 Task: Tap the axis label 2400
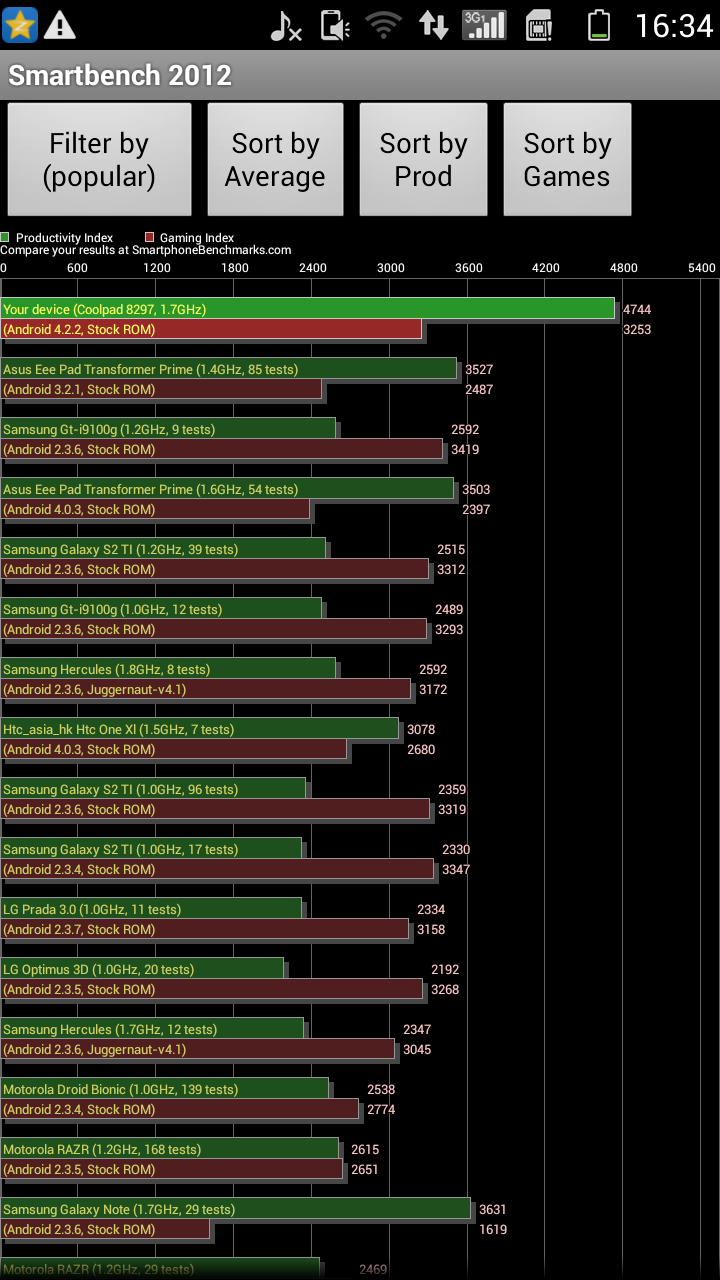point(313,268)
